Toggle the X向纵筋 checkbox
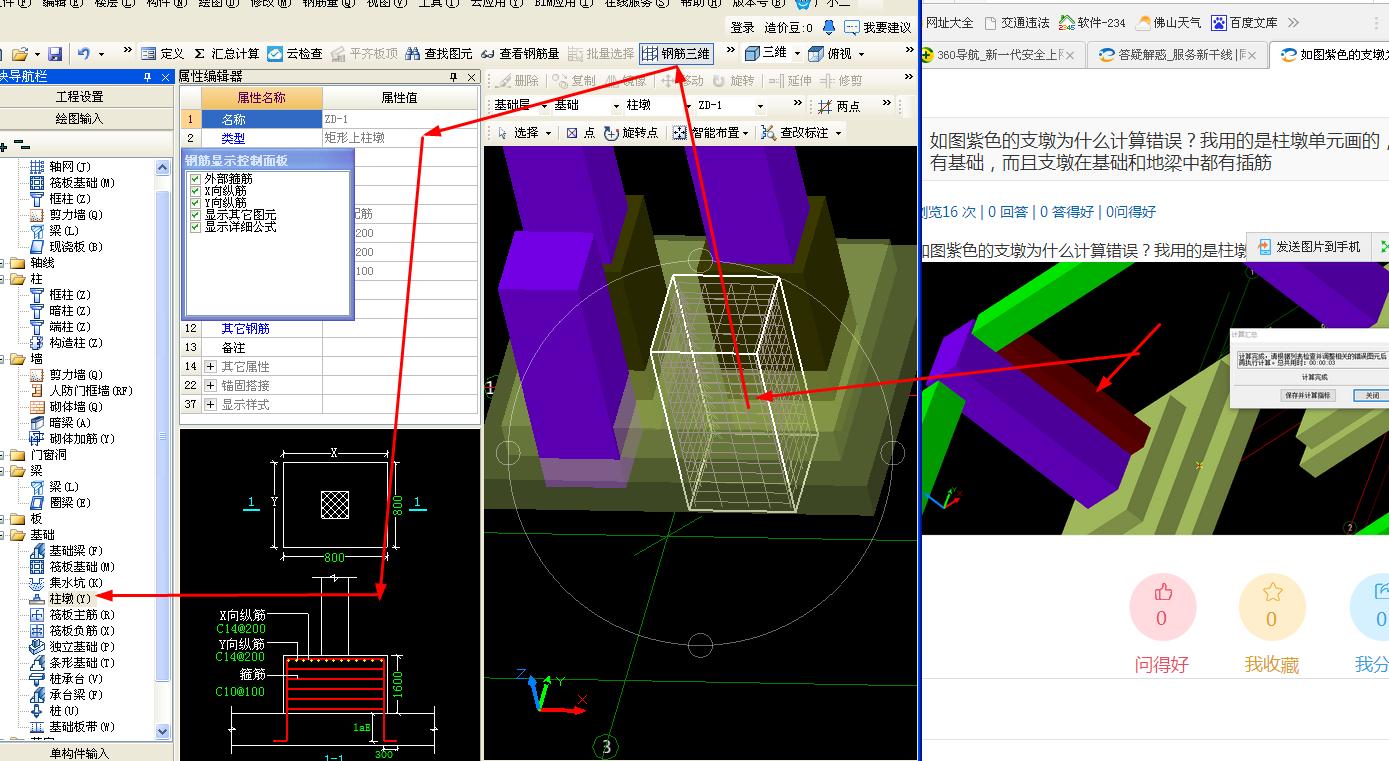The height and width of the screenshot is (761, 1389). coord(195,191)
